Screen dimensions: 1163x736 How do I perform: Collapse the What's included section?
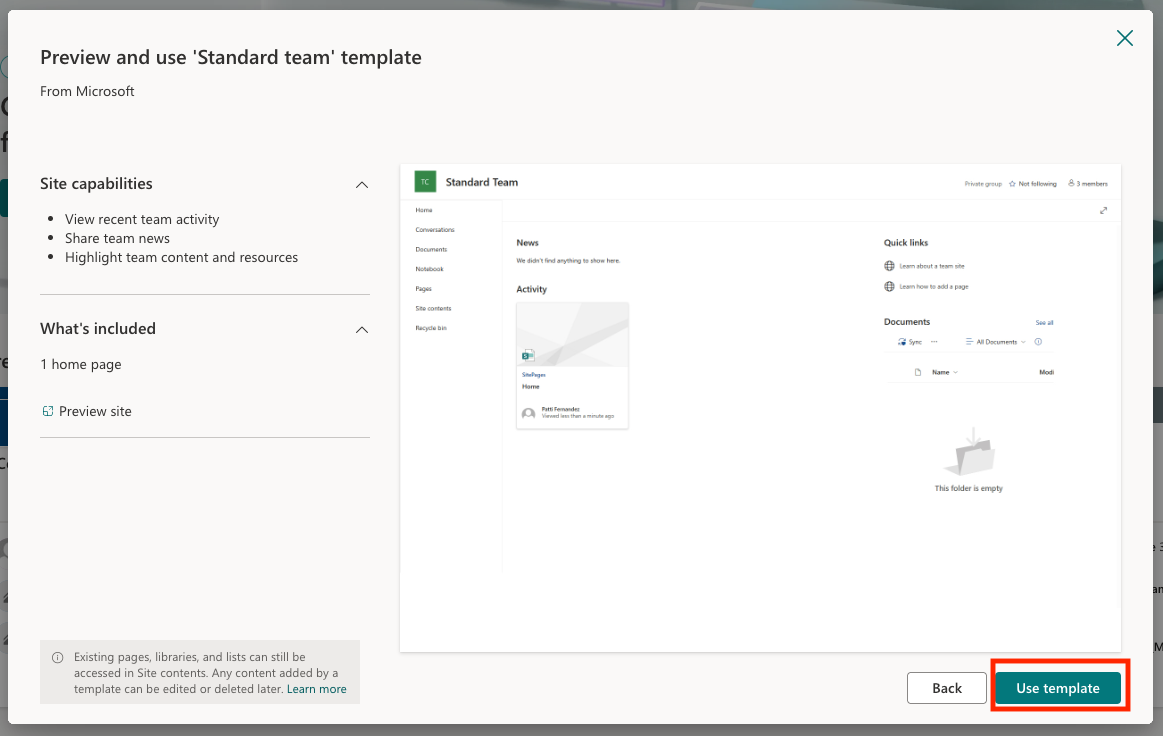click(362, 329)
